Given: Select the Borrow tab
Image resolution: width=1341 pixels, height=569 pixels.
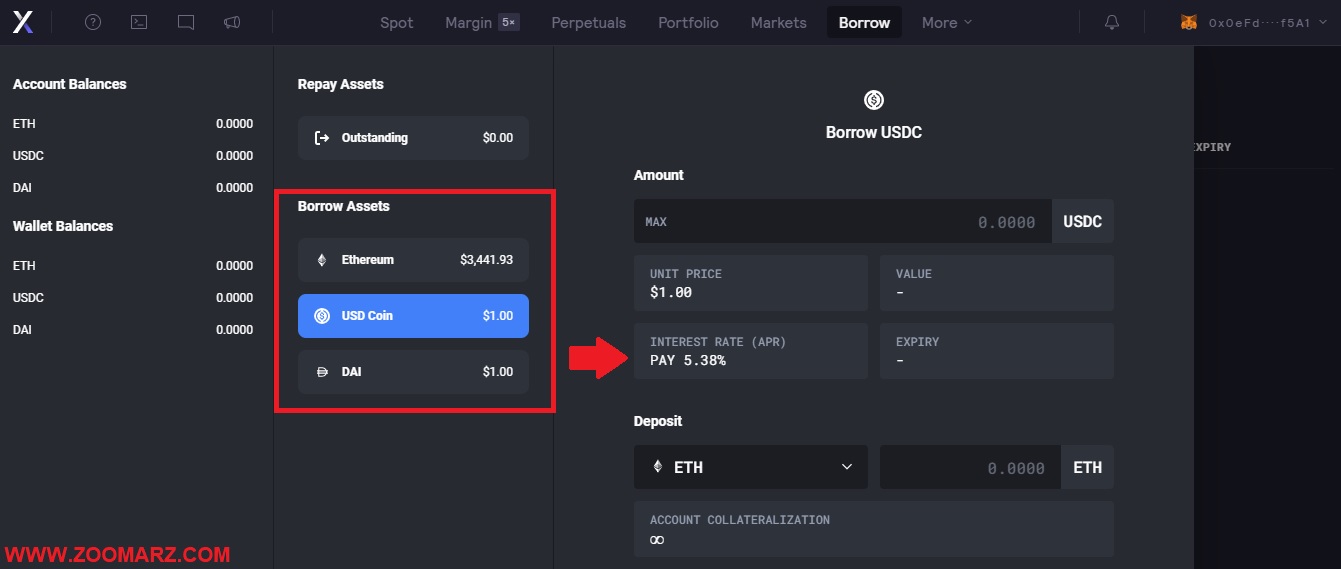Looking at the screenshot, I should tap(865, 22).
